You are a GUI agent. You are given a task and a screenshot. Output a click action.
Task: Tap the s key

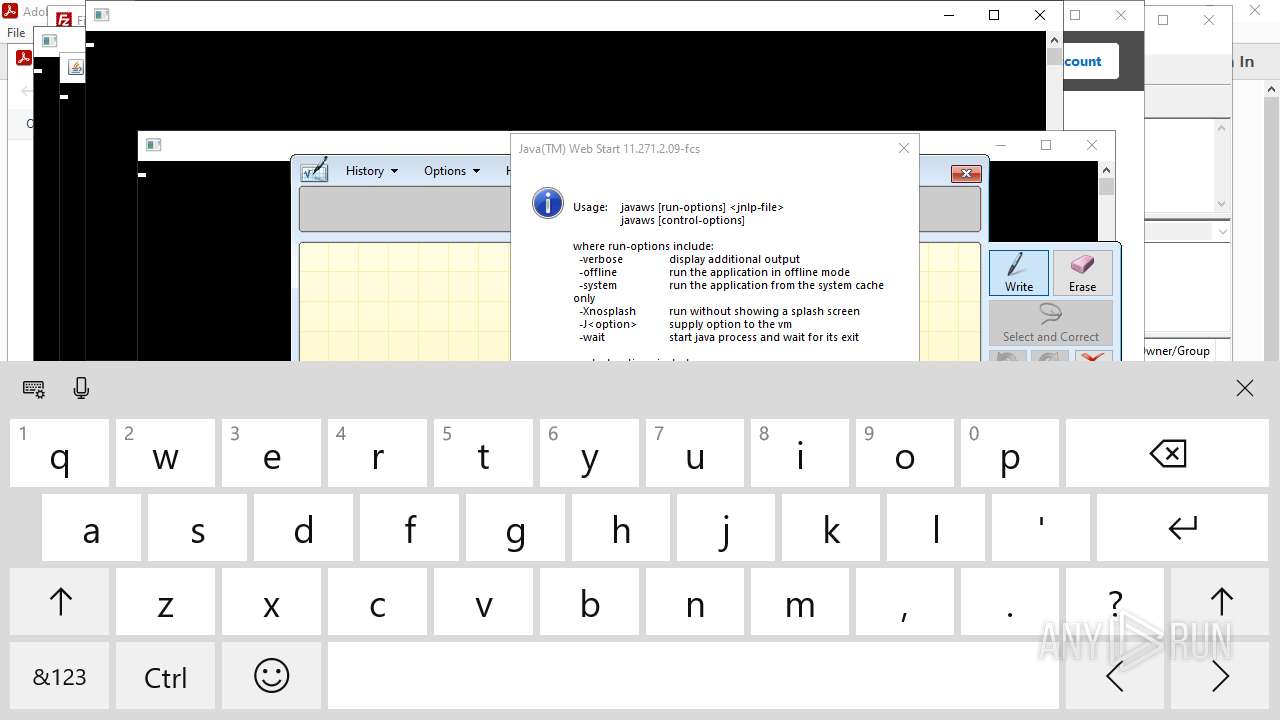tap(197, 527)
